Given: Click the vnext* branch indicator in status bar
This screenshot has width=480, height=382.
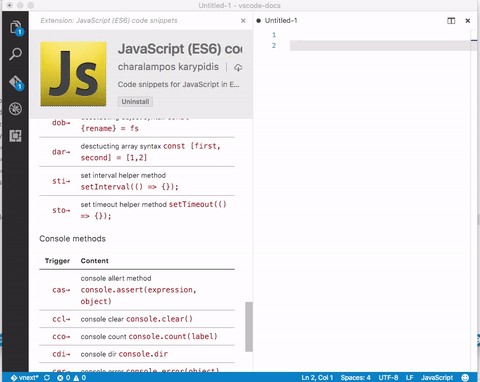Looking at the screenshot, I should click(x=25, y=377).
